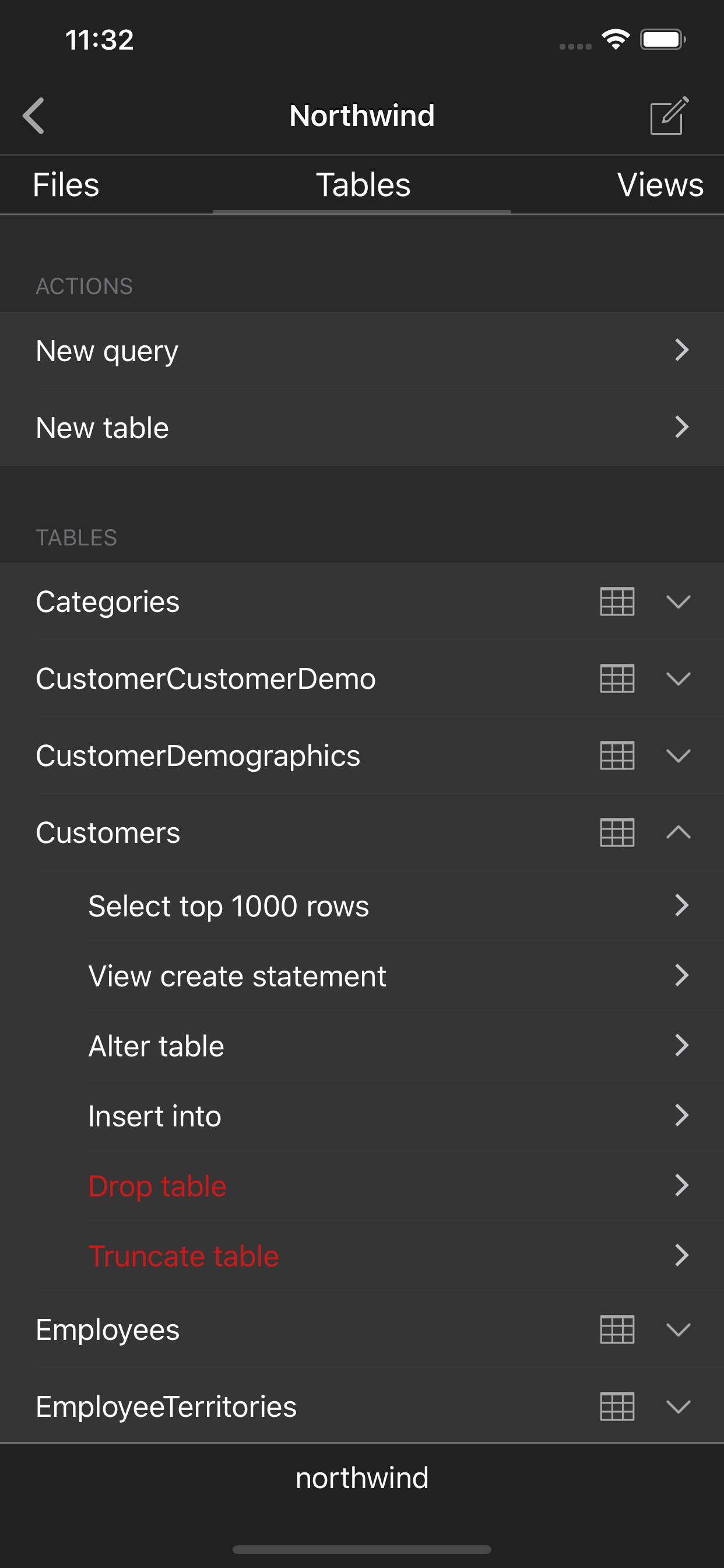The image size is (724, 1568).
Task: Expand the CustomerDemographics table options
Action: [678, 755]
